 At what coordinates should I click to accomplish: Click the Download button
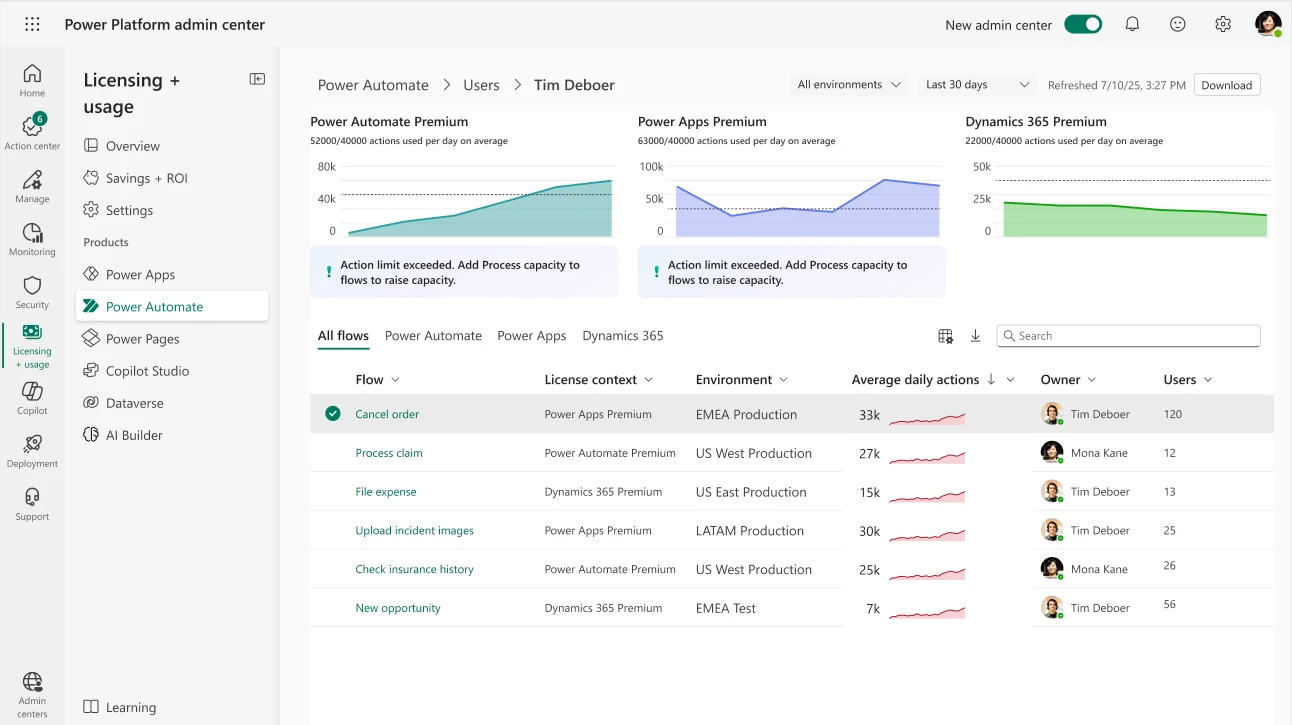pos(1227,85)
